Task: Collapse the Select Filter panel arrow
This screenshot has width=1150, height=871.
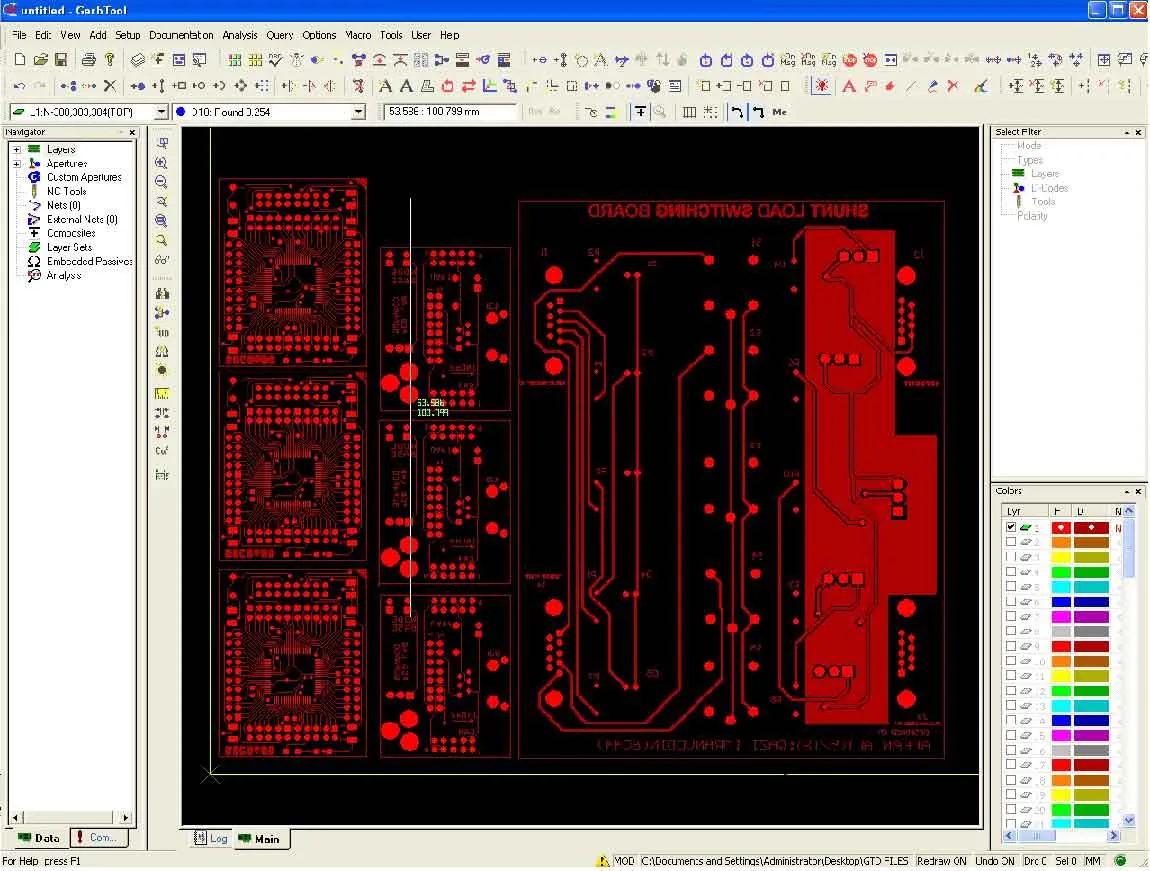Action: click(1127, 133)
